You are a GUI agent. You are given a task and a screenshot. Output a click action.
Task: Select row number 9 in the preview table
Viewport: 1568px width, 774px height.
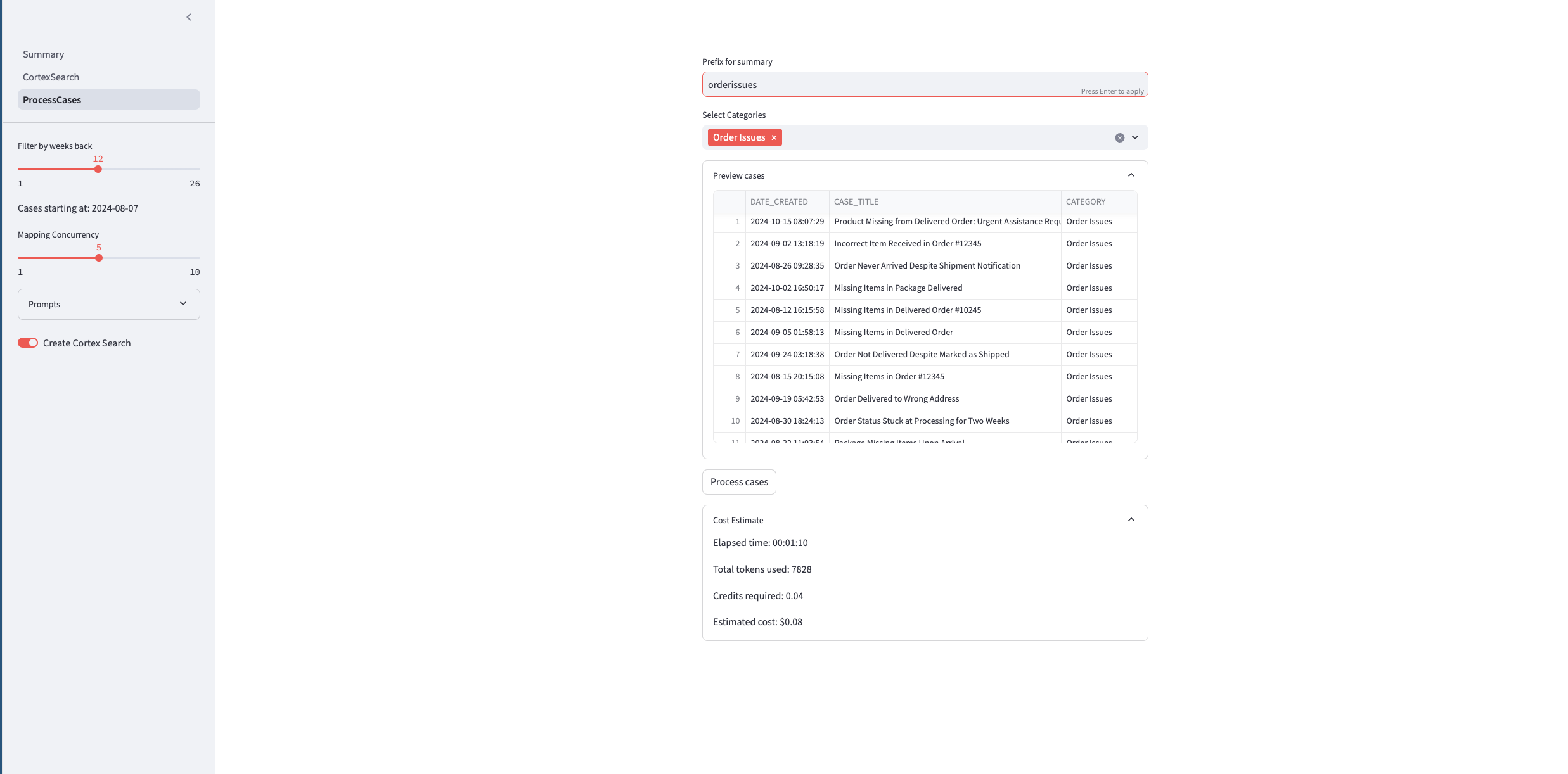pyautogui.click(x=736, y=399)
